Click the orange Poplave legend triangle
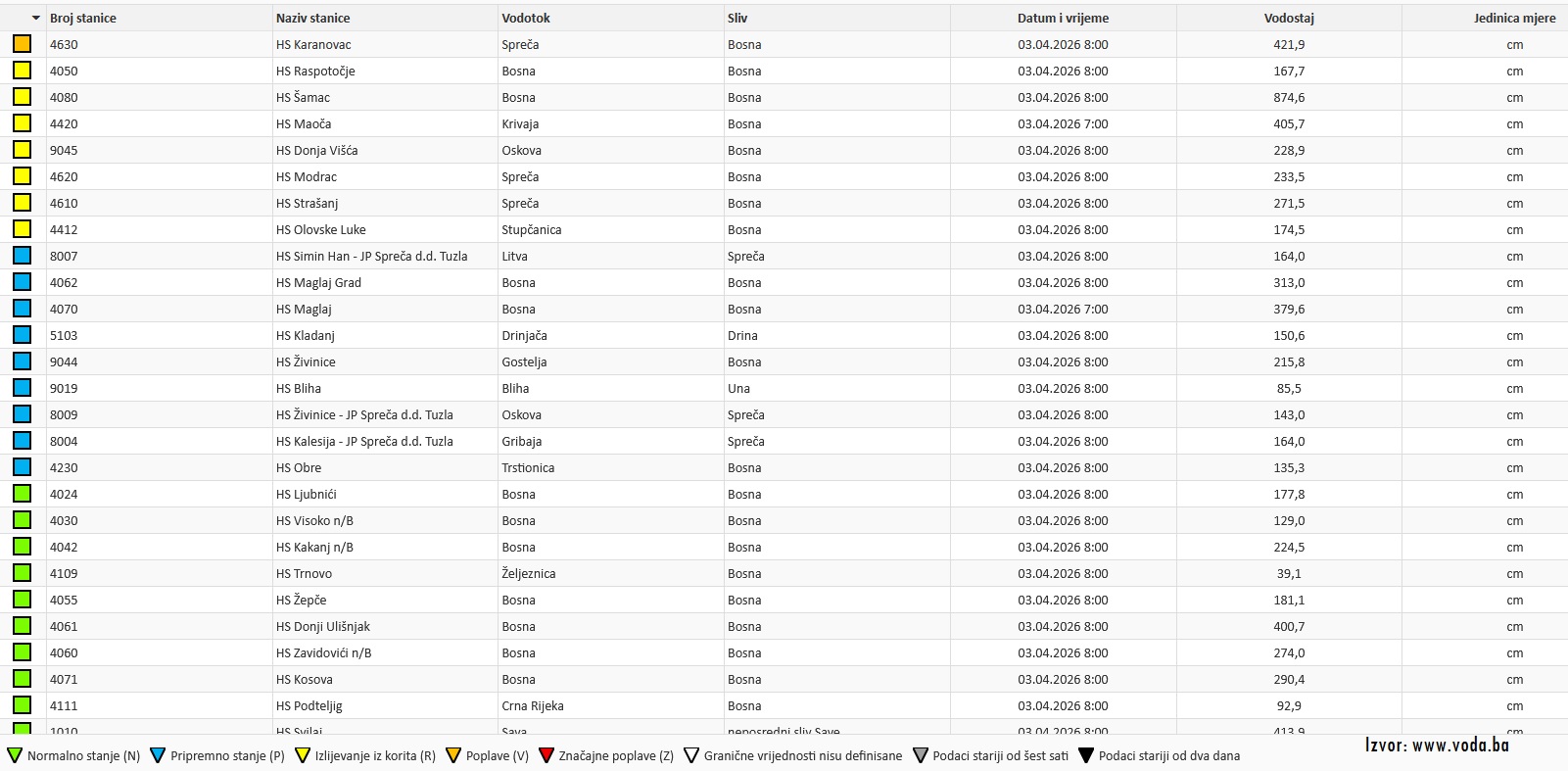This screenshot has height=771, width=1568. tap(453, 755)
